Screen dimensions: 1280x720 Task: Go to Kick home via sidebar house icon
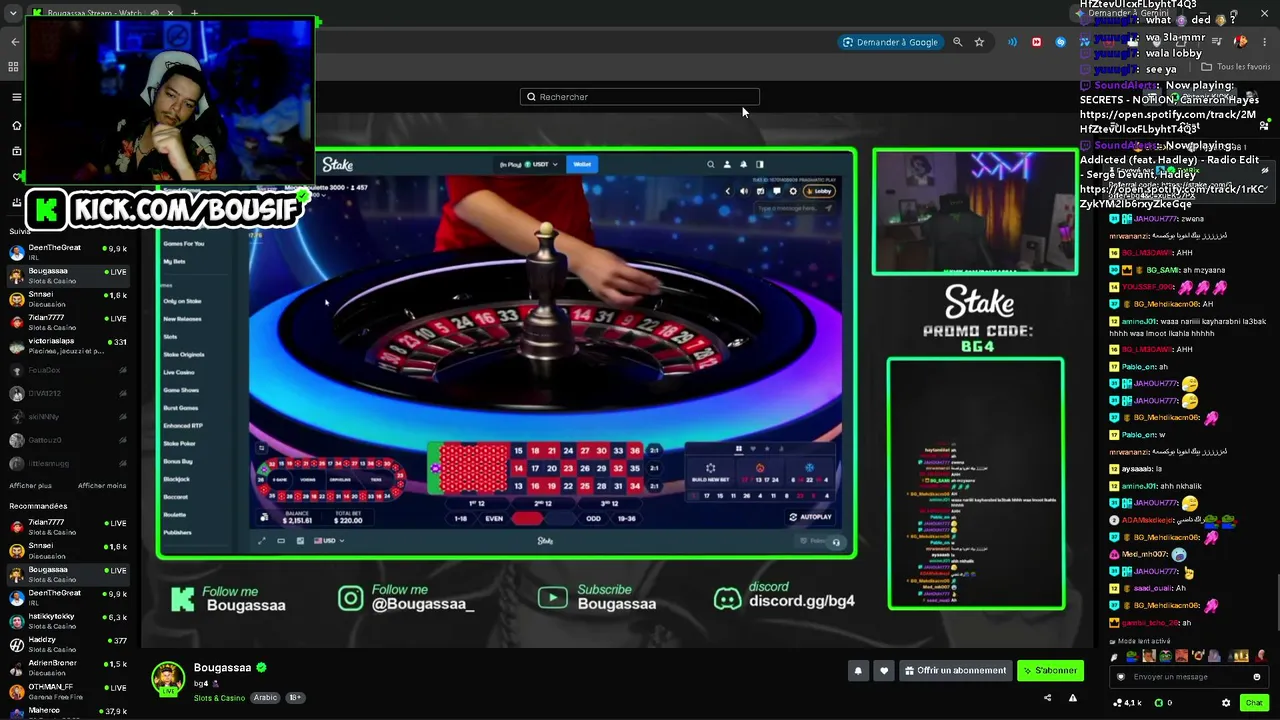(x=16, y=125)
